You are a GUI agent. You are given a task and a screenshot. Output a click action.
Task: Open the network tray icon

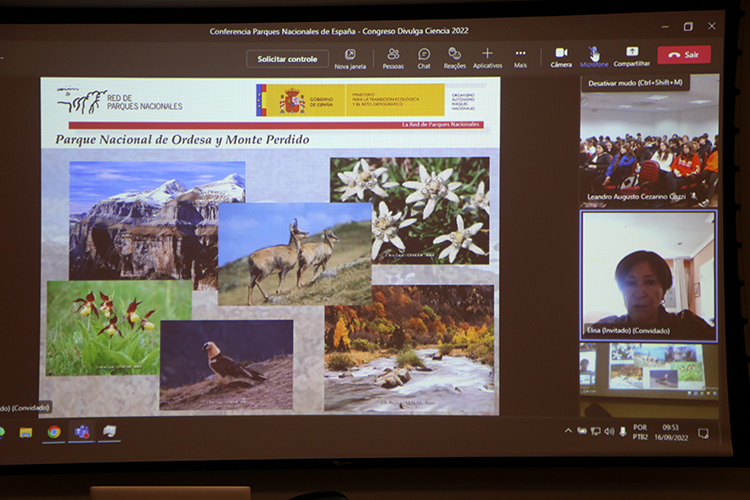(596, 432)
